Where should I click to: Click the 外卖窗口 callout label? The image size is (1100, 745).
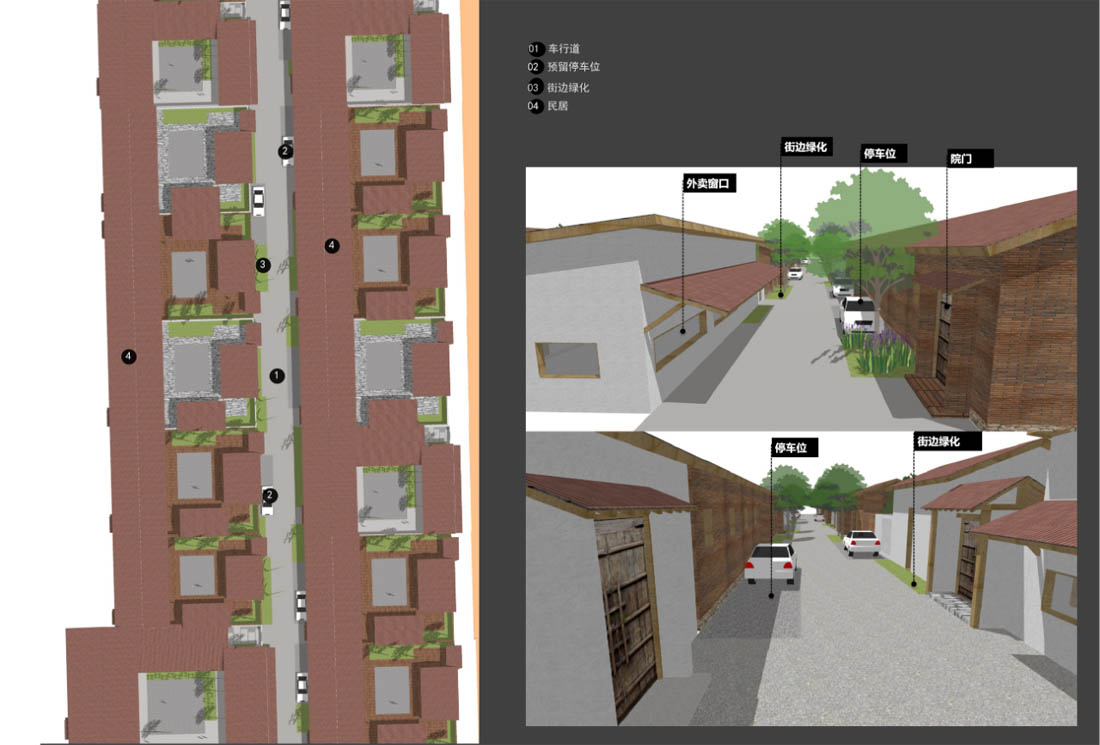(710, 184)
